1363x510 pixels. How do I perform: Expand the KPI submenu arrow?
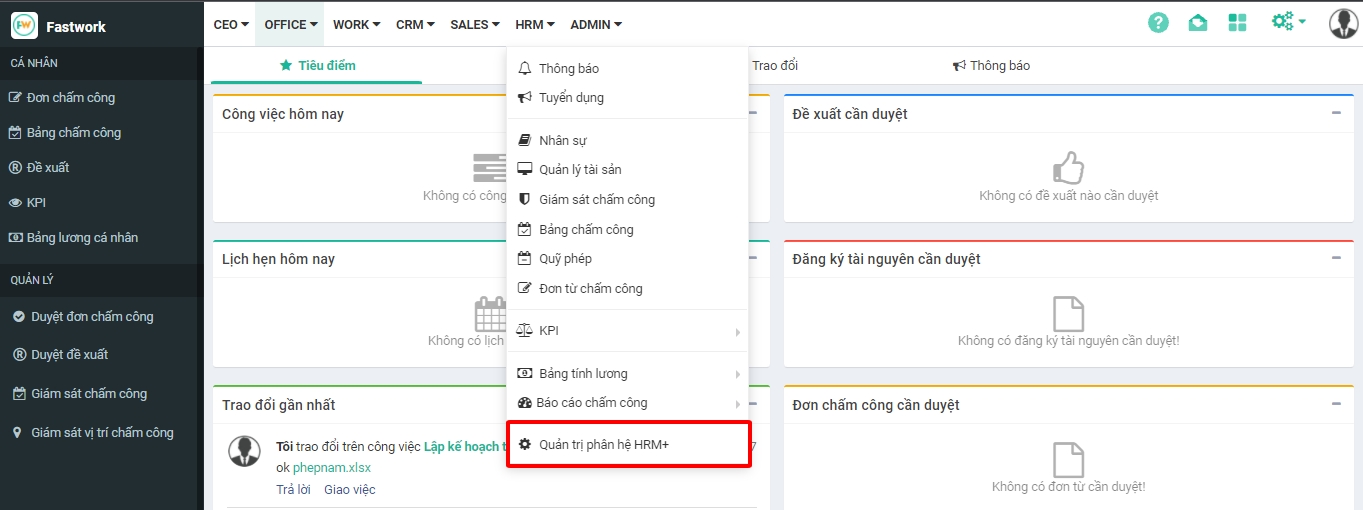point(737,331)
